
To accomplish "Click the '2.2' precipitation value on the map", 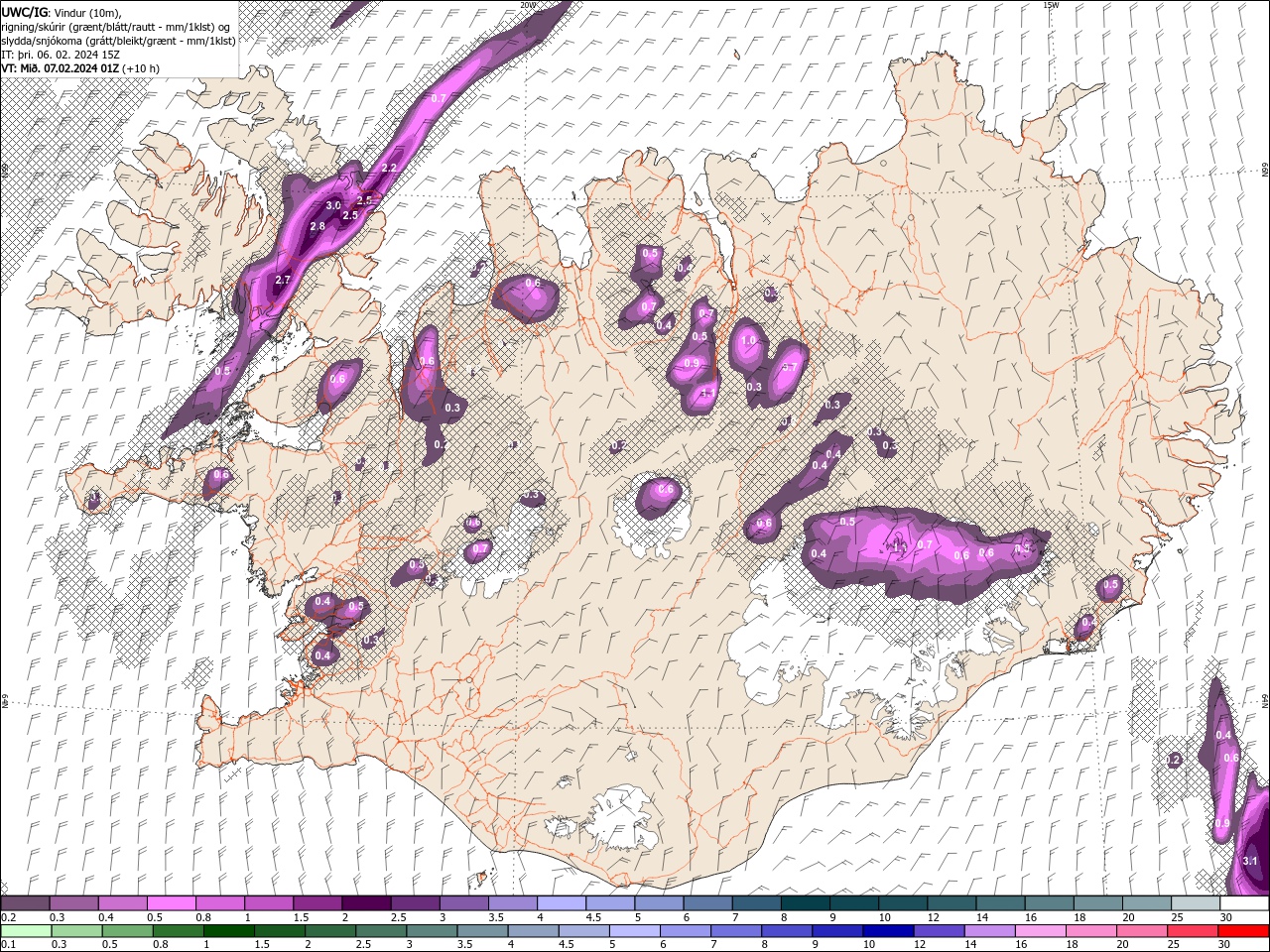I will 389,168.
